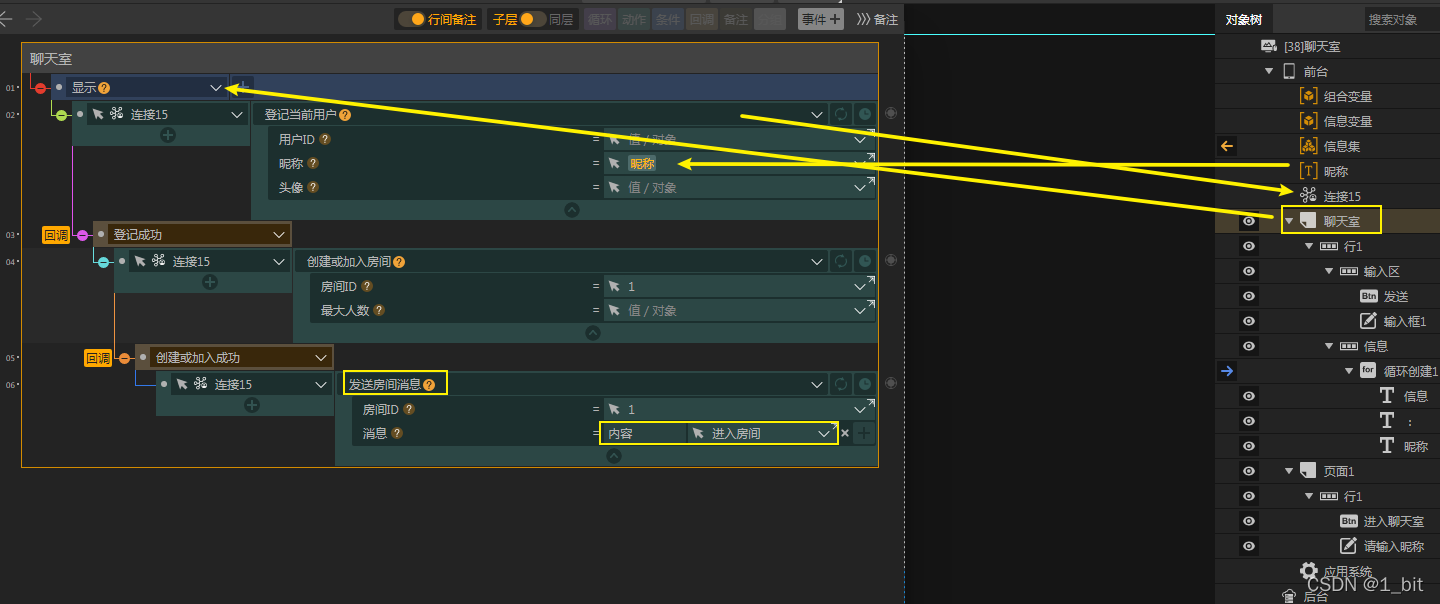1440x604 pixels.
Task: Click the 循环 toolbar button
Action: [599, 19]
